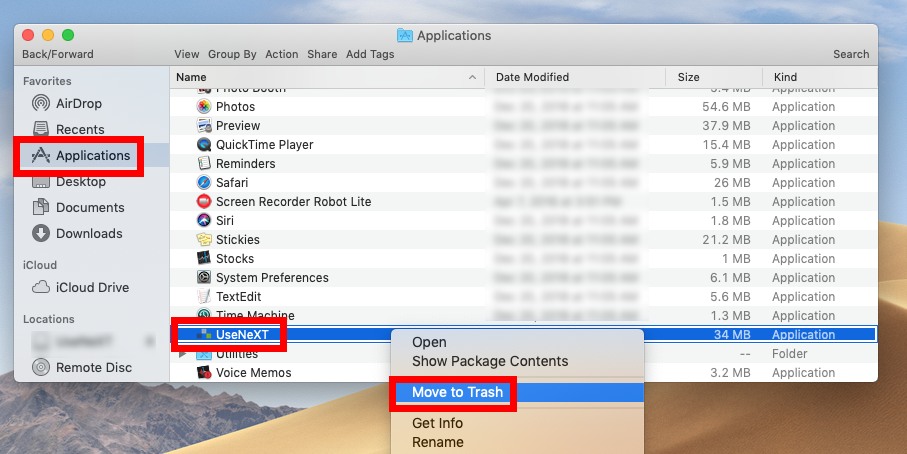Select the Voice Memos app icon

tap(204, 372)
